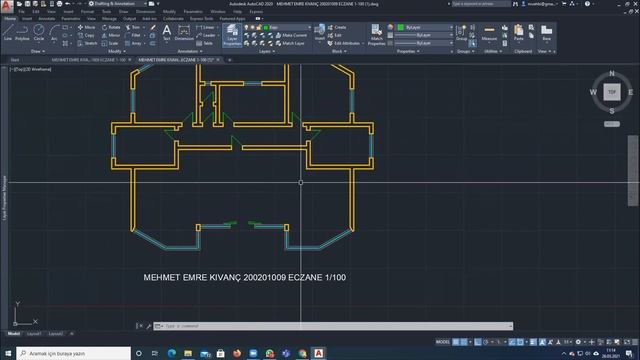Expand the Modify panel
The width and height of the screenshot is (640, 360).
point(117,51)
